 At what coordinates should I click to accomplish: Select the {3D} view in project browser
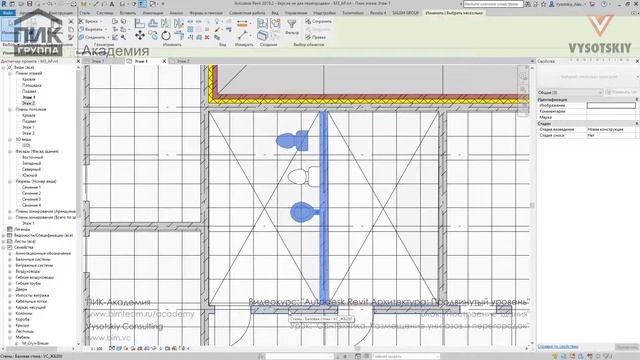[26, 145]
